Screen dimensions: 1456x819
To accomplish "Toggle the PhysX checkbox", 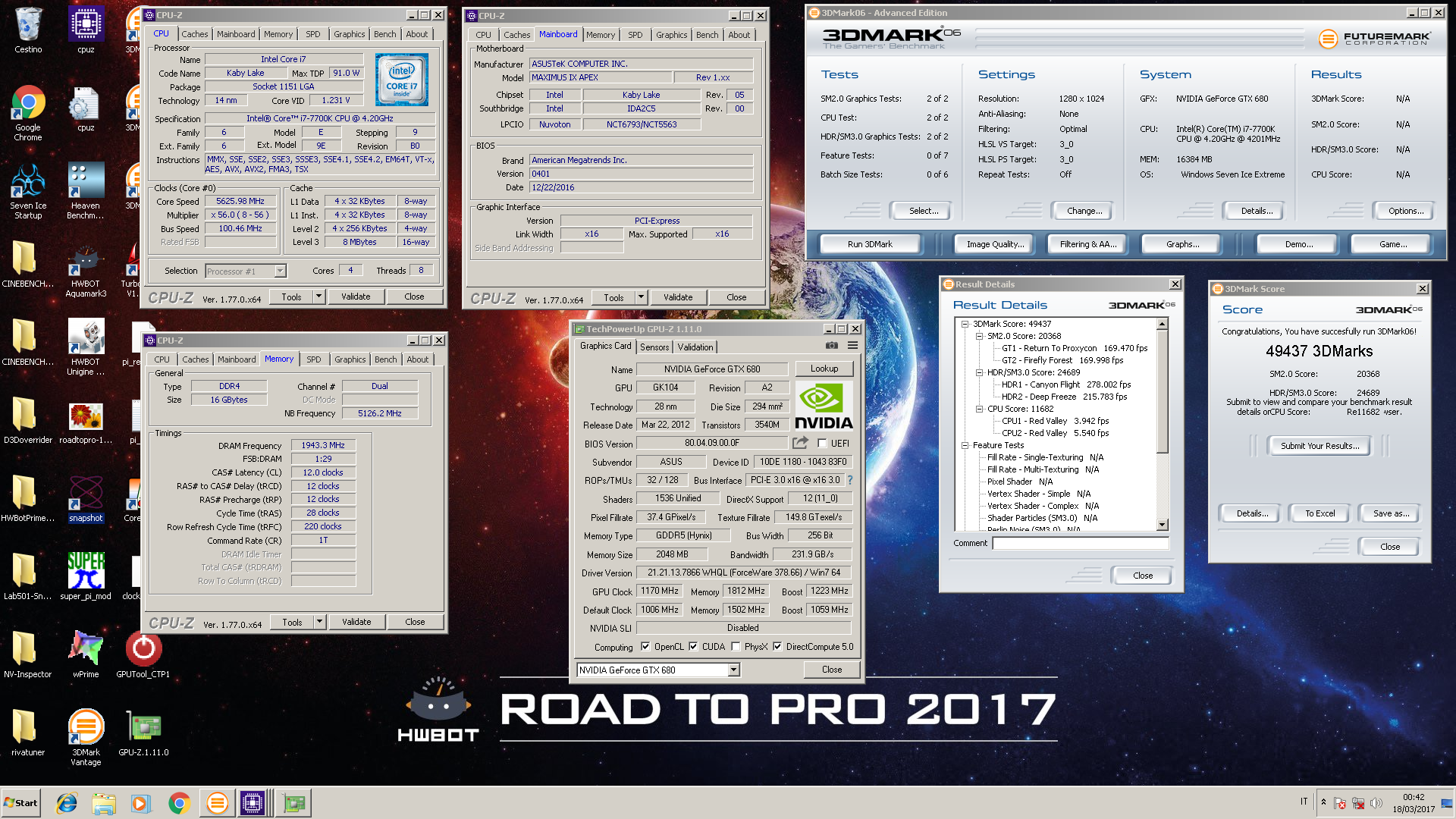I will tap(736, 647).
